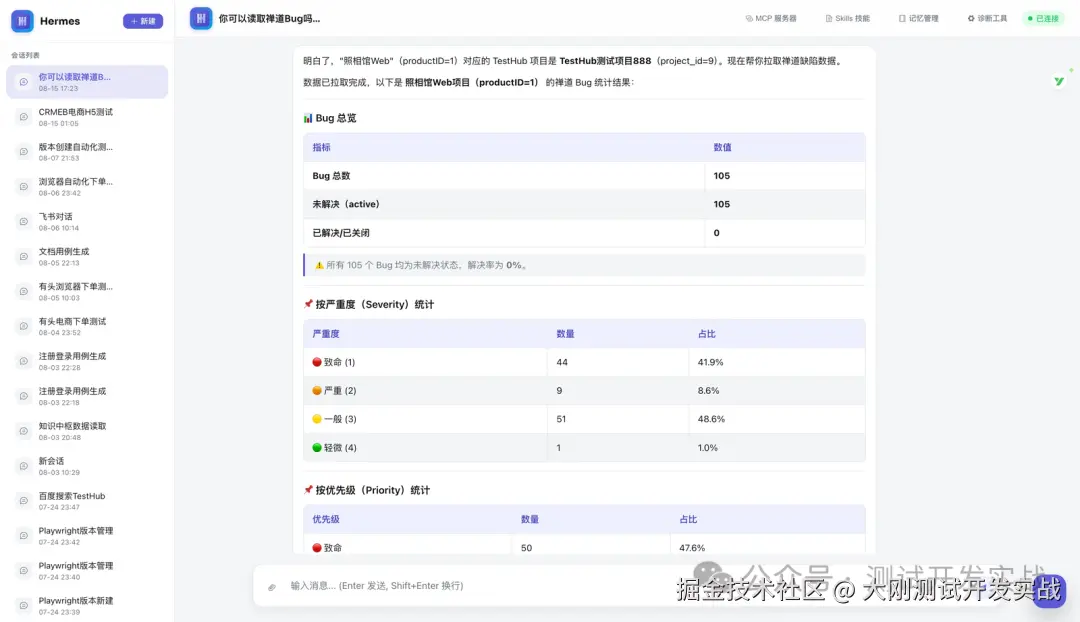Open 注册登录用例生成 dated 08-03 22:18
The image size is (1080, 622).
tap(87, 396)
